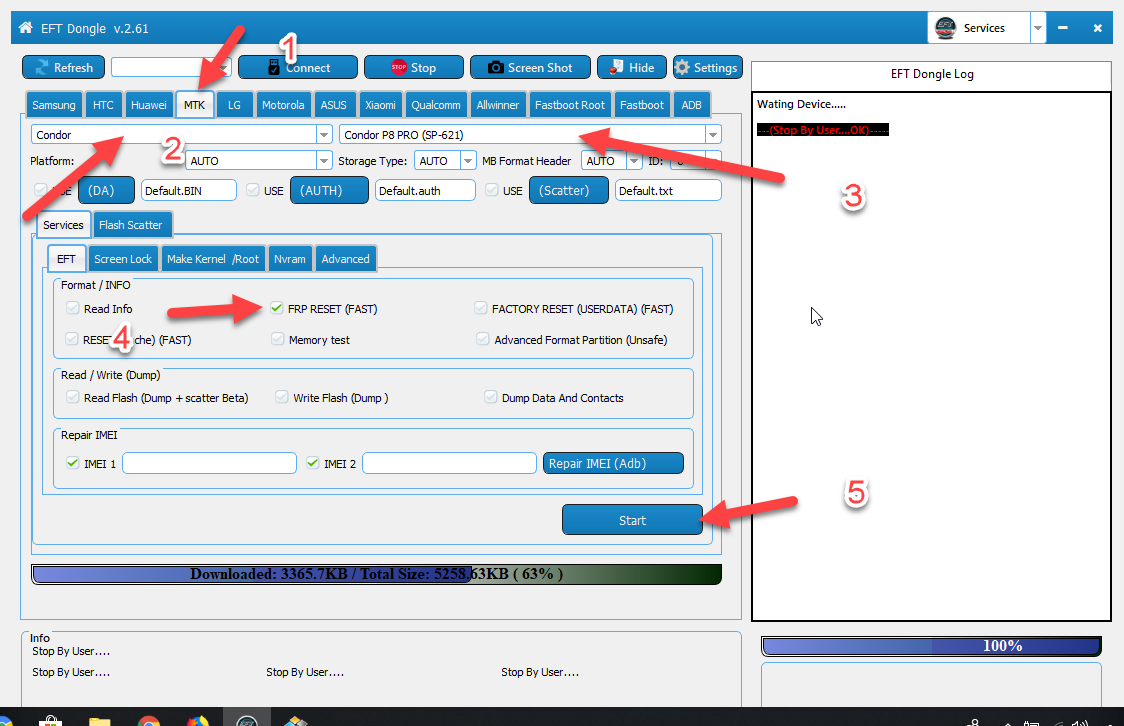Click the Stop sign icon button

click(x=399, y=67)
